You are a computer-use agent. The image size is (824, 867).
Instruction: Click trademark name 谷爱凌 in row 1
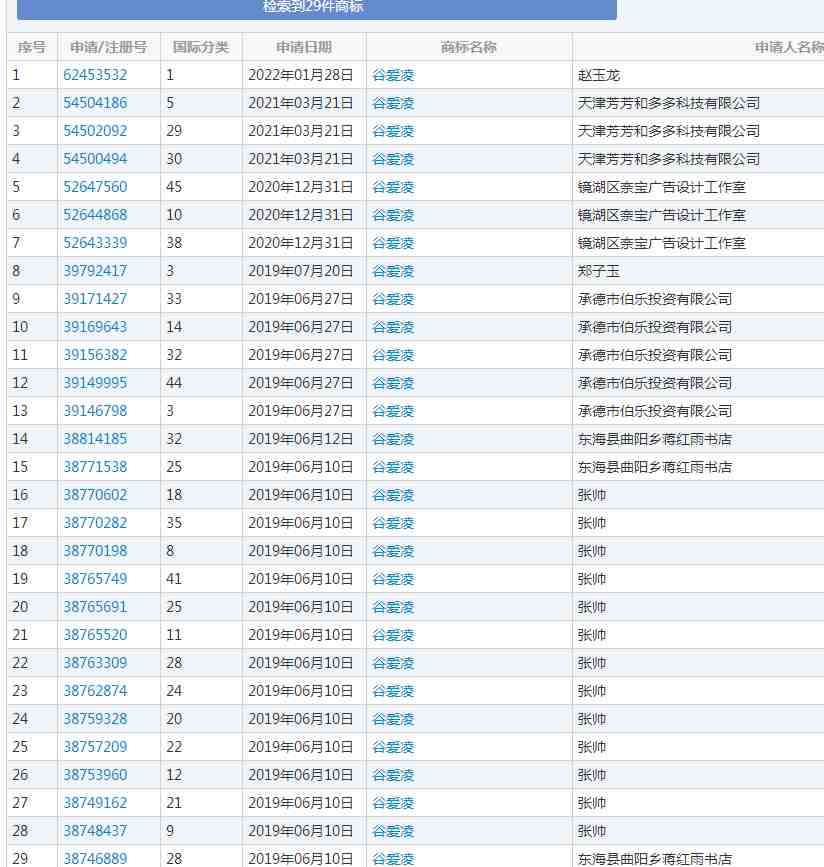(393, 75)
